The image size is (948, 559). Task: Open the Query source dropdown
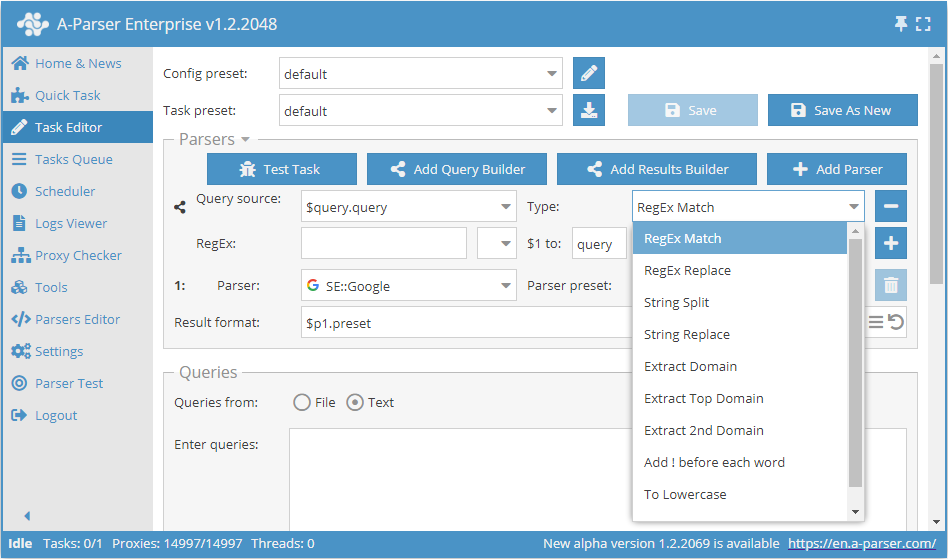click(408, 208)
